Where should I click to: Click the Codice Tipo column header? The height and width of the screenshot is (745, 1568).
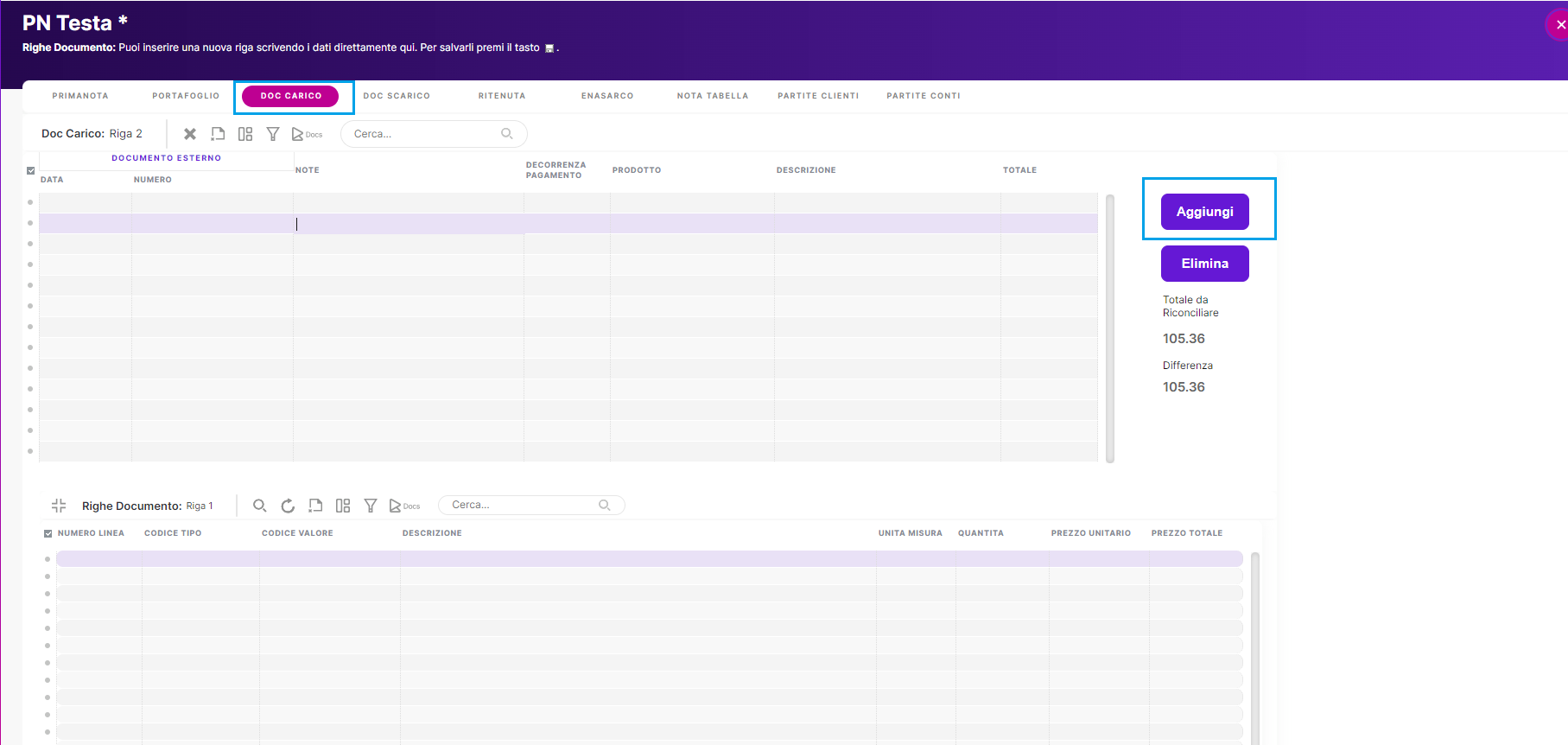point(173,533)
